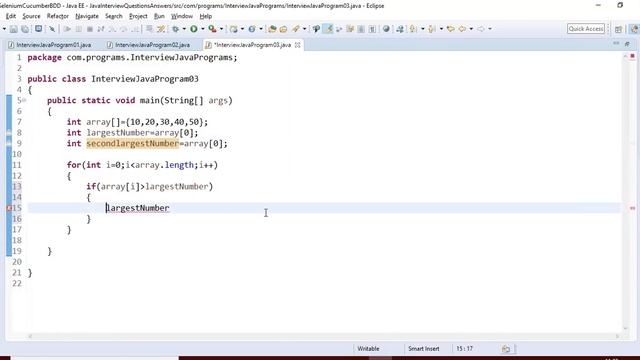Click the Search flashlight icon
Viewport: 640px width, 360px height.
click(x=295, y=29)
